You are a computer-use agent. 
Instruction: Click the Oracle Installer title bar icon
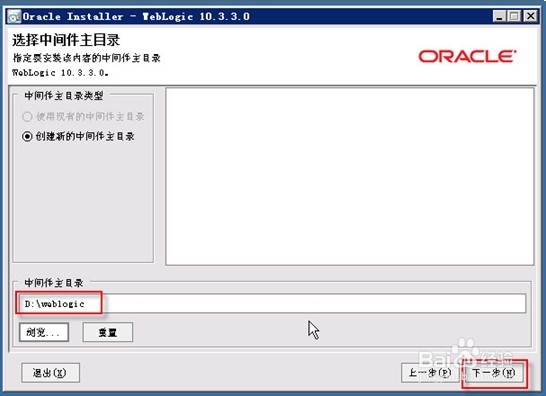coord(14,16)
